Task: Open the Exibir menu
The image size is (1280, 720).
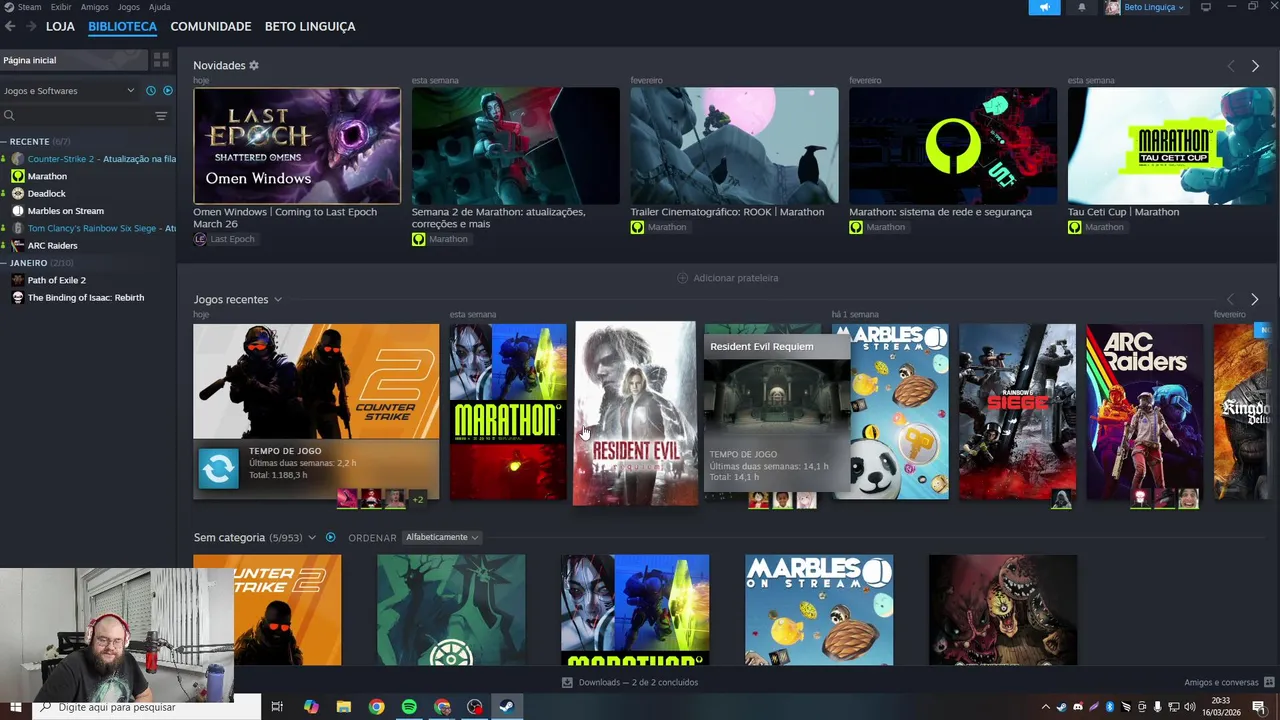Action: pyautogui.click(x=61, y=7)
